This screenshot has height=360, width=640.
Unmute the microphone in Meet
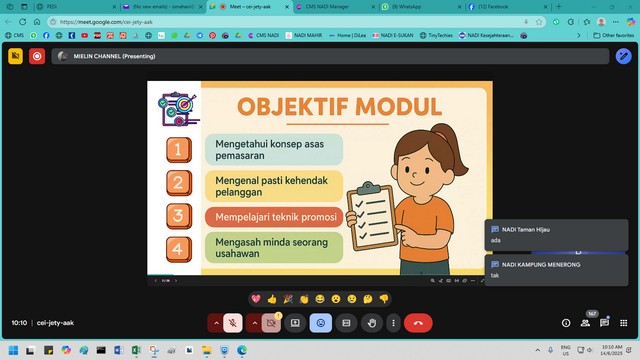click(233, 323)
